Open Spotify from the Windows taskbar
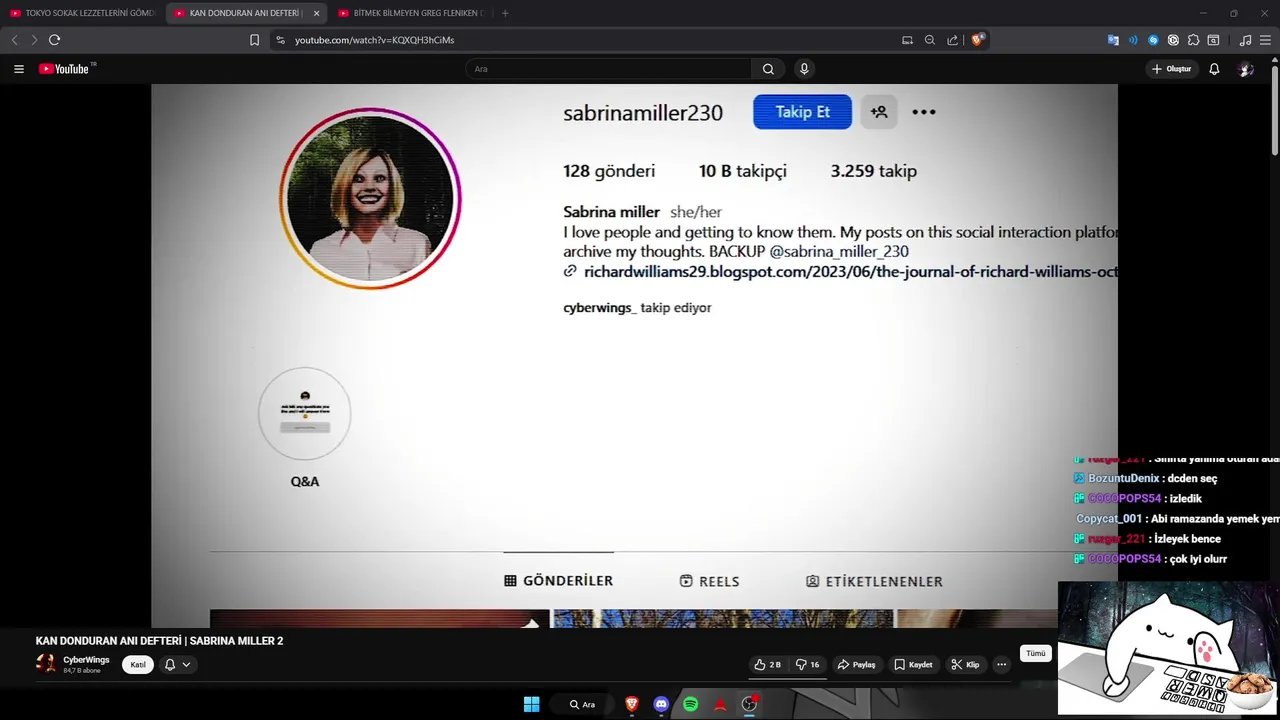This screenshot has width=1280, height=720. tap(690, 704)
